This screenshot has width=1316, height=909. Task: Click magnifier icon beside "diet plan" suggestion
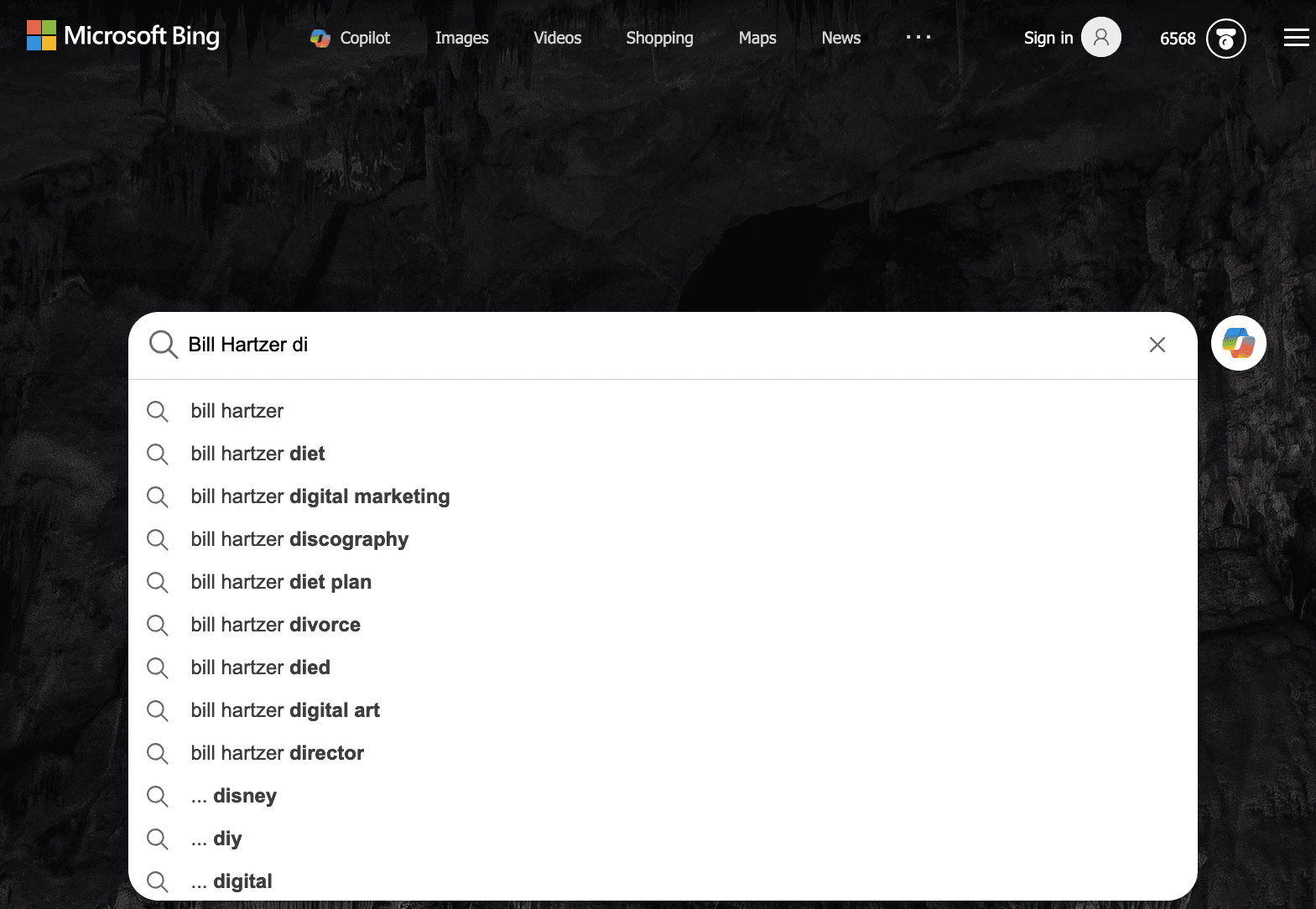point(158,582)
